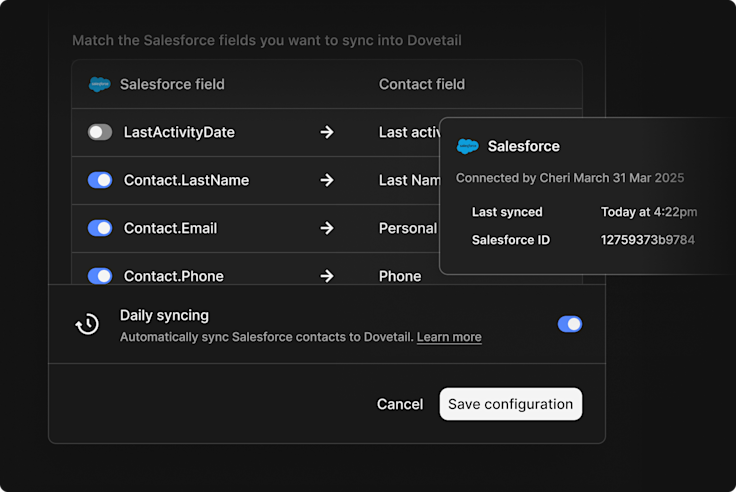Click the Contact.Email field label
Viewport: 736px width, 492px height.
point(170,228)
